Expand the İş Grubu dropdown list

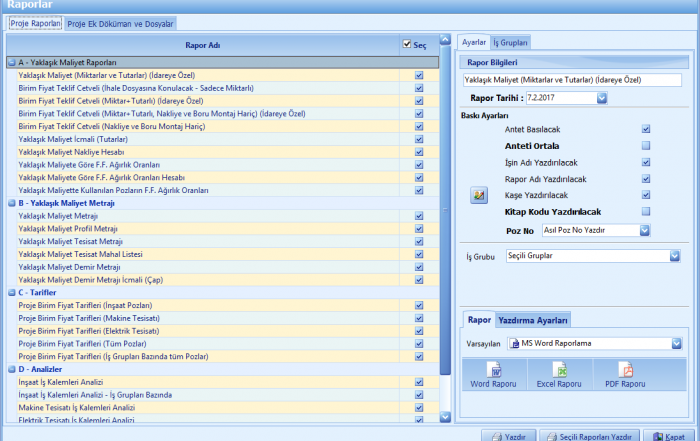[x=677, y=255]
